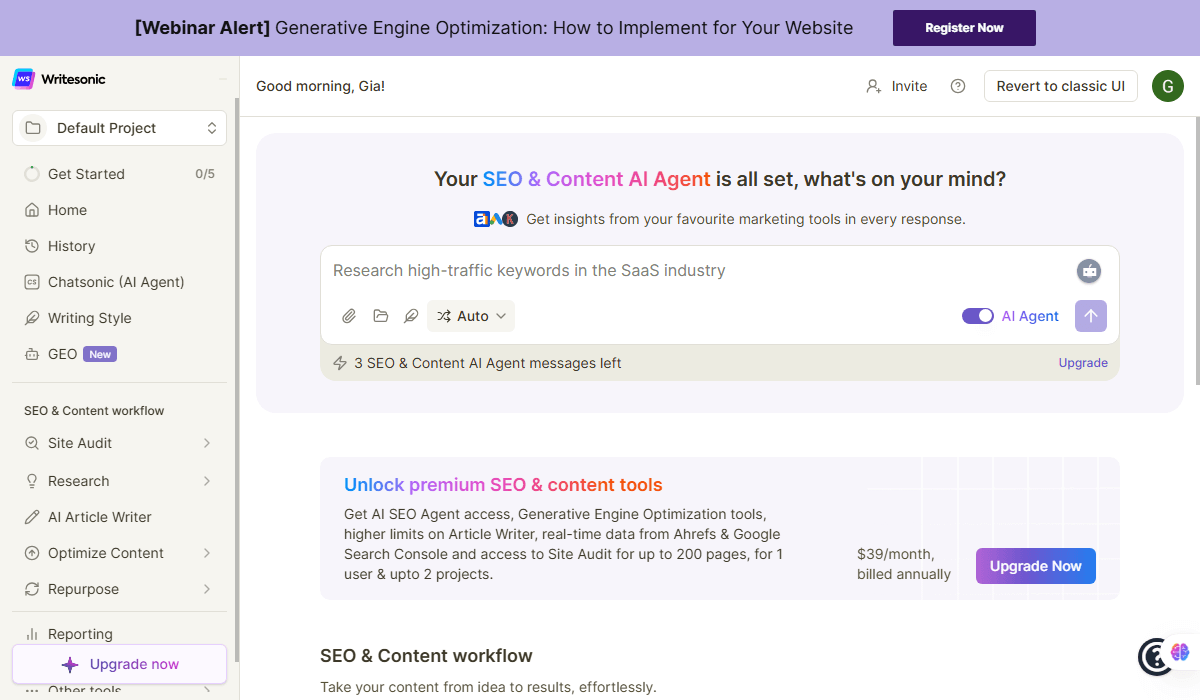Click 'Unlock premium SEO & content tools' heading

503,485
